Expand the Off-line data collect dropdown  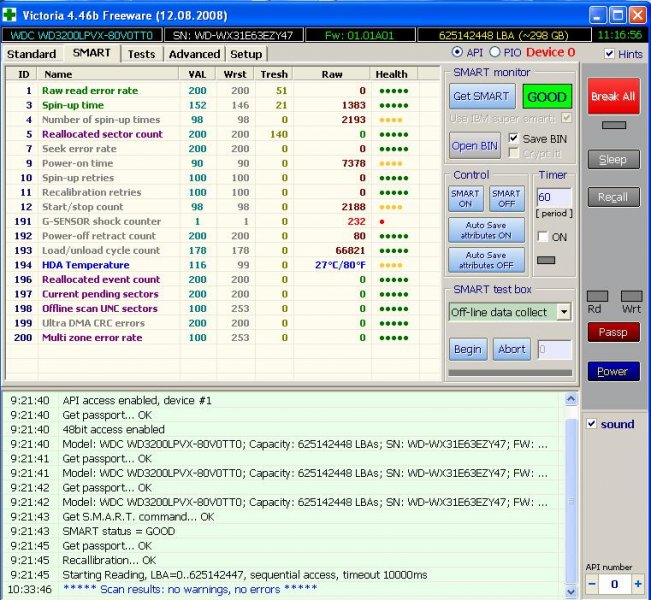[563, 312]
